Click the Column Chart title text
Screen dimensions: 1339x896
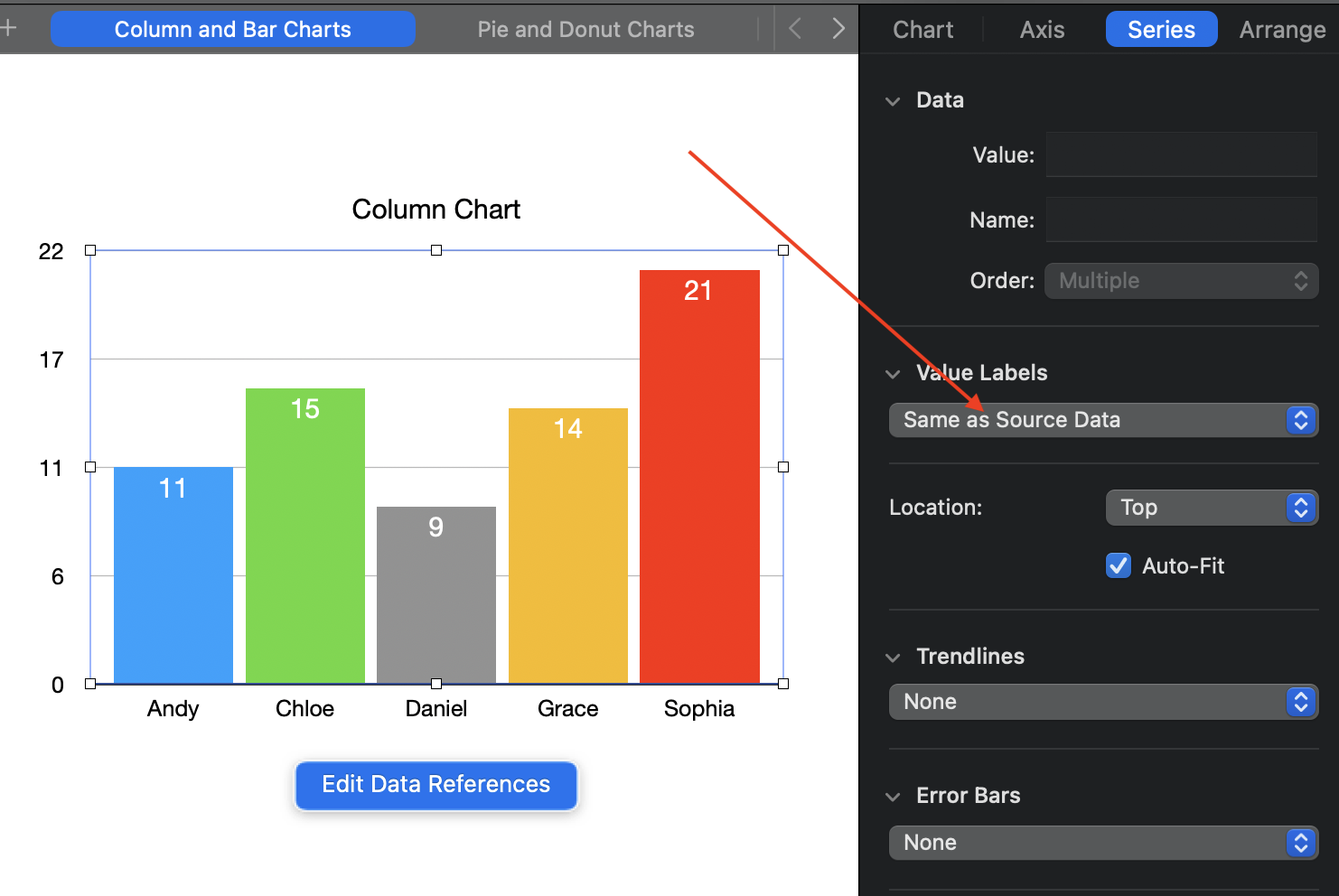click(x=435, y=210)
